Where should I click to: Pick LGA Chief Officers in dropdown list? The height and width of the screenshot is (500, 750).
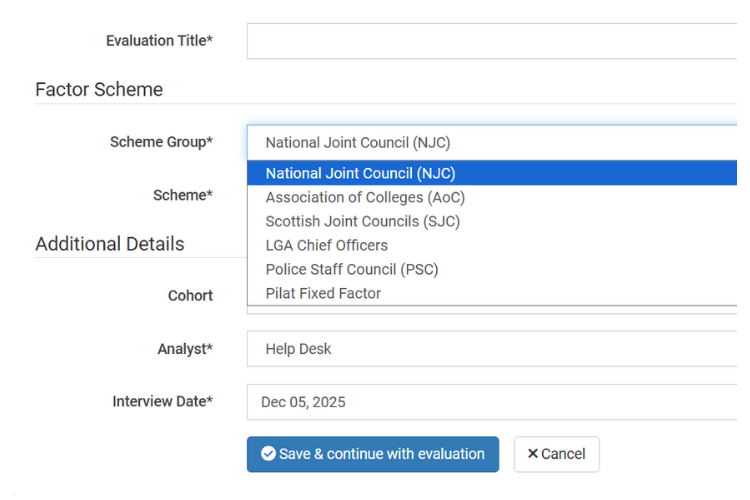[x=326, y=245]
